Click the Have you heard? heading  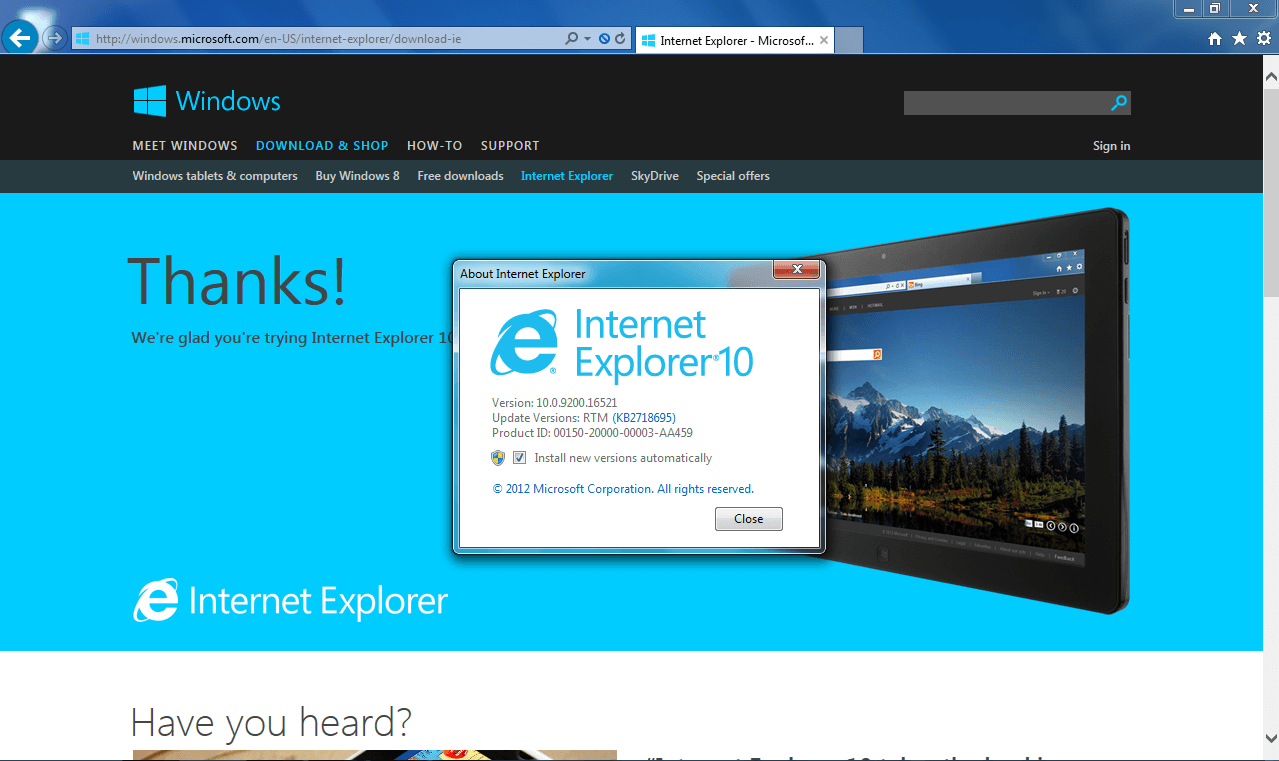point(271,721)
